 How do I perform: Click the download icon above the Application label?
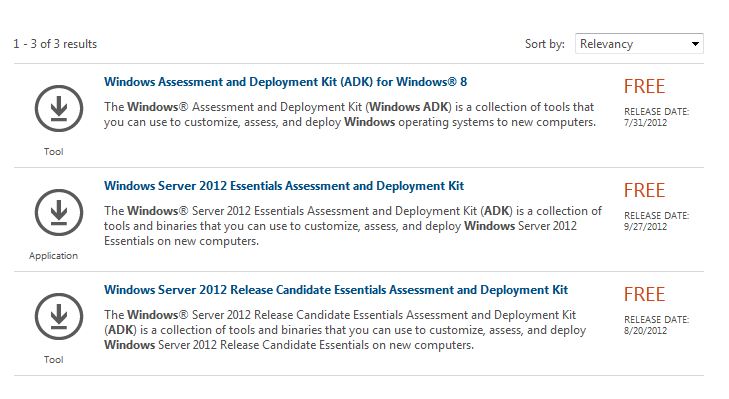click(59, 213)
